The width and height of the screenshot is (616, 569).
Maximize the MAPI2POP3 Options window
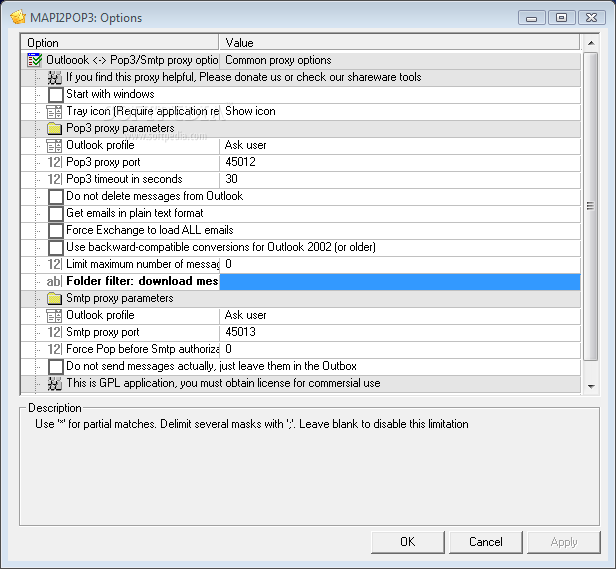tap(561, 18)
